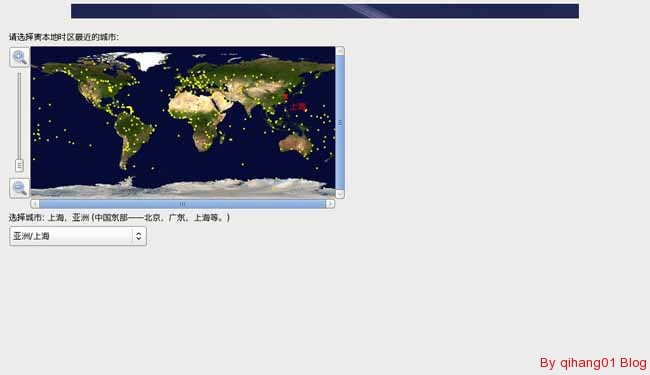Screen dimensions: 650x375
Task: Click the map's vertical scrollbar up arrow
Action: (x=340, y=51)
